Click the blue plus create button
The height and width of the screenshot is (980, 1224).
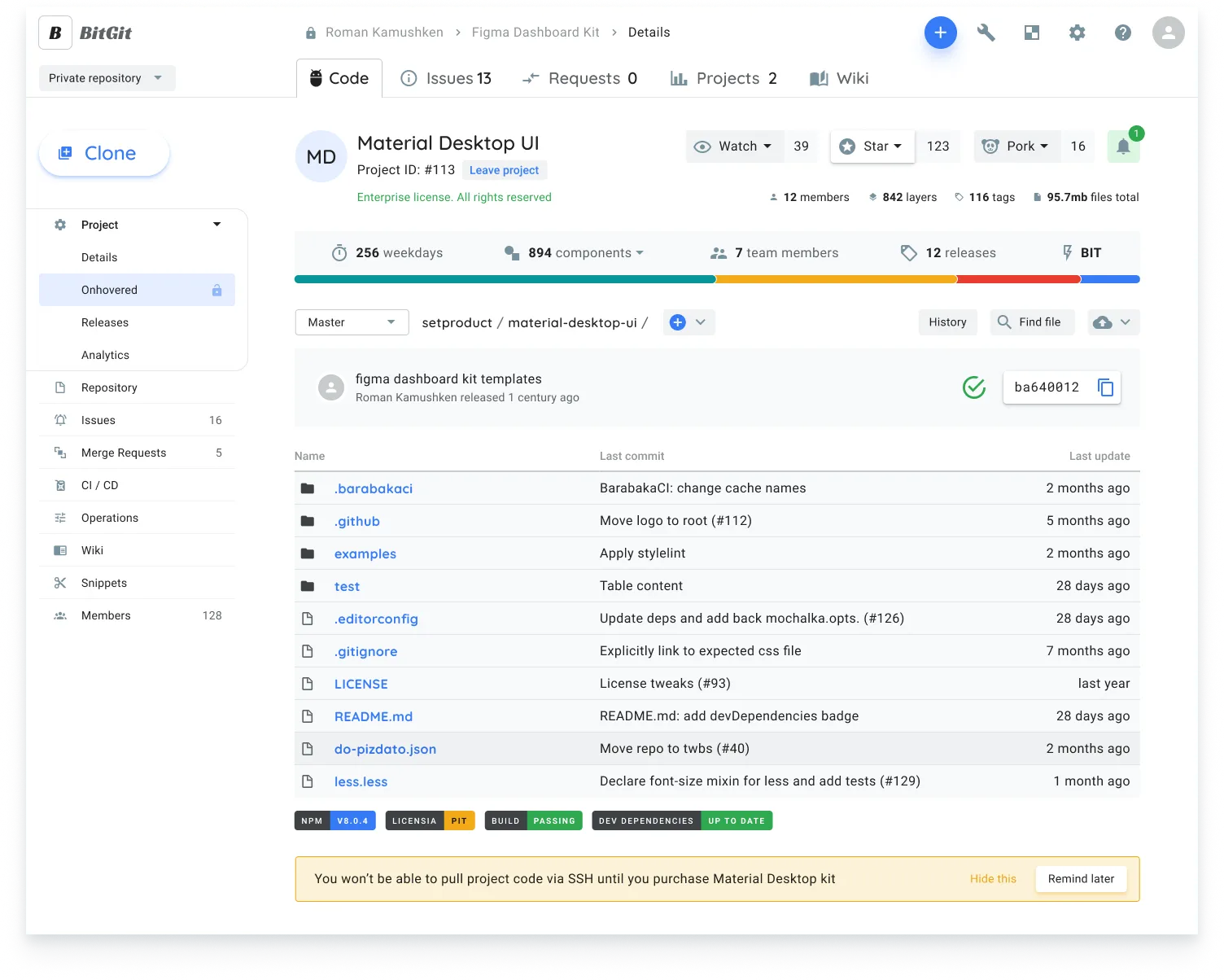(940, 33)
